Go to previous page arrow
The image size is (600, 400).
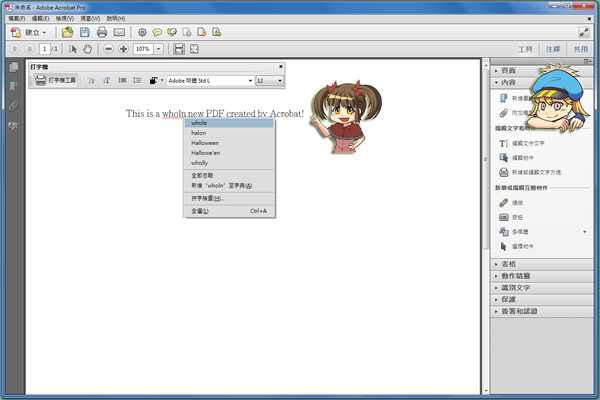click(15, 49)
